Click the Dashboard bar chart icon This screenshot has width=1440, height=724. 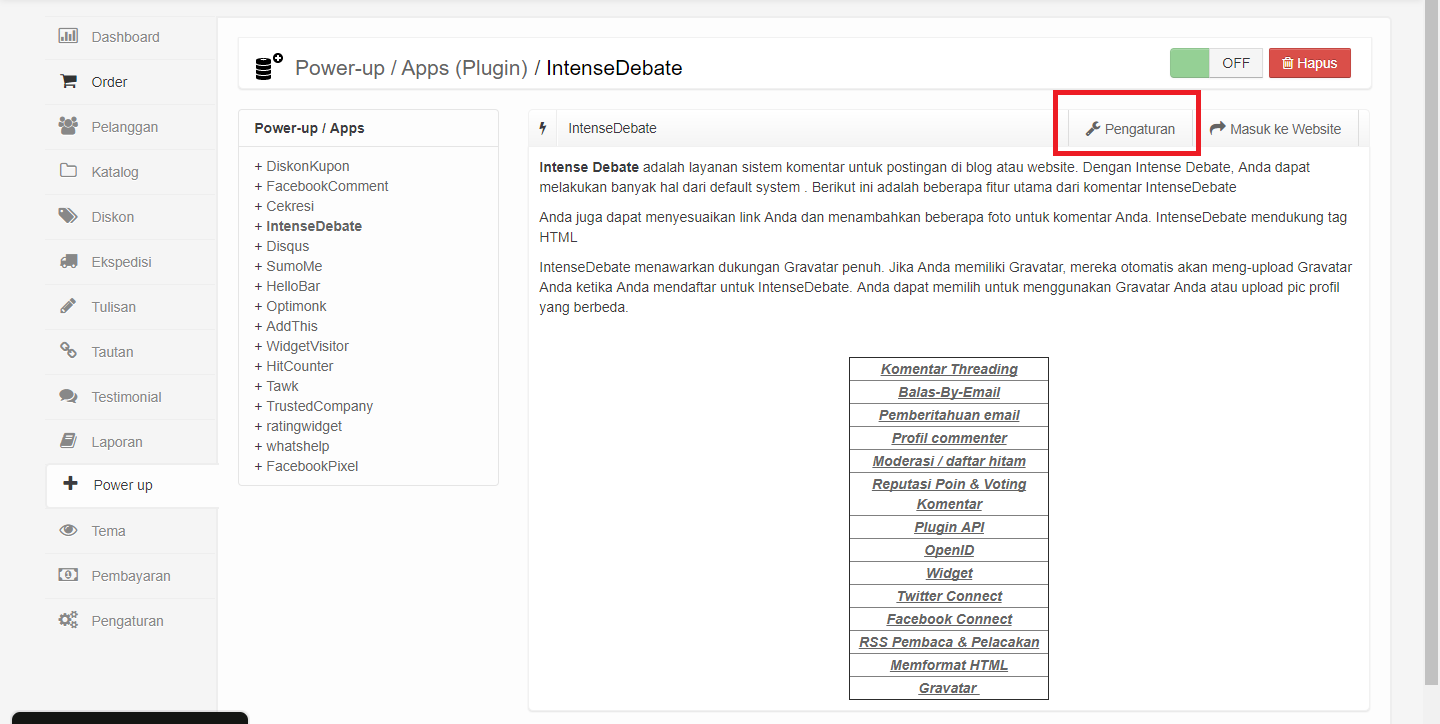pyautogui.click(x=68, y=36)
